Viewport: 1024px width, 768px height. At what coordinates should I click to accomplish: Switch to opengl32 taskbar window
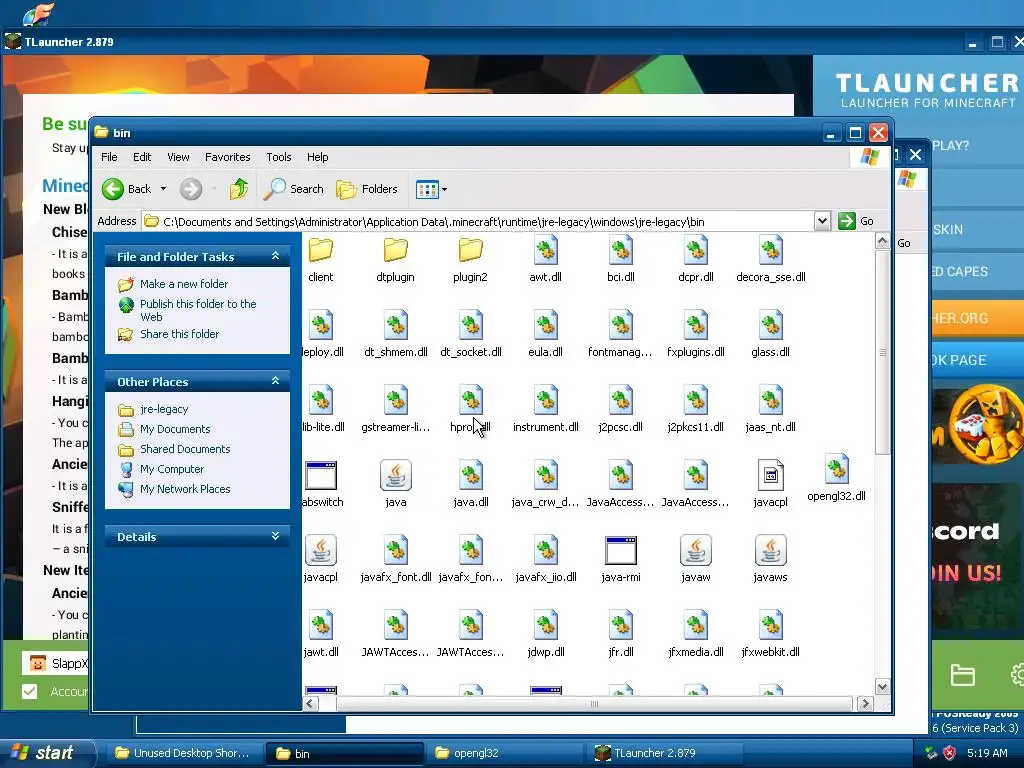[x=503, y=753]
